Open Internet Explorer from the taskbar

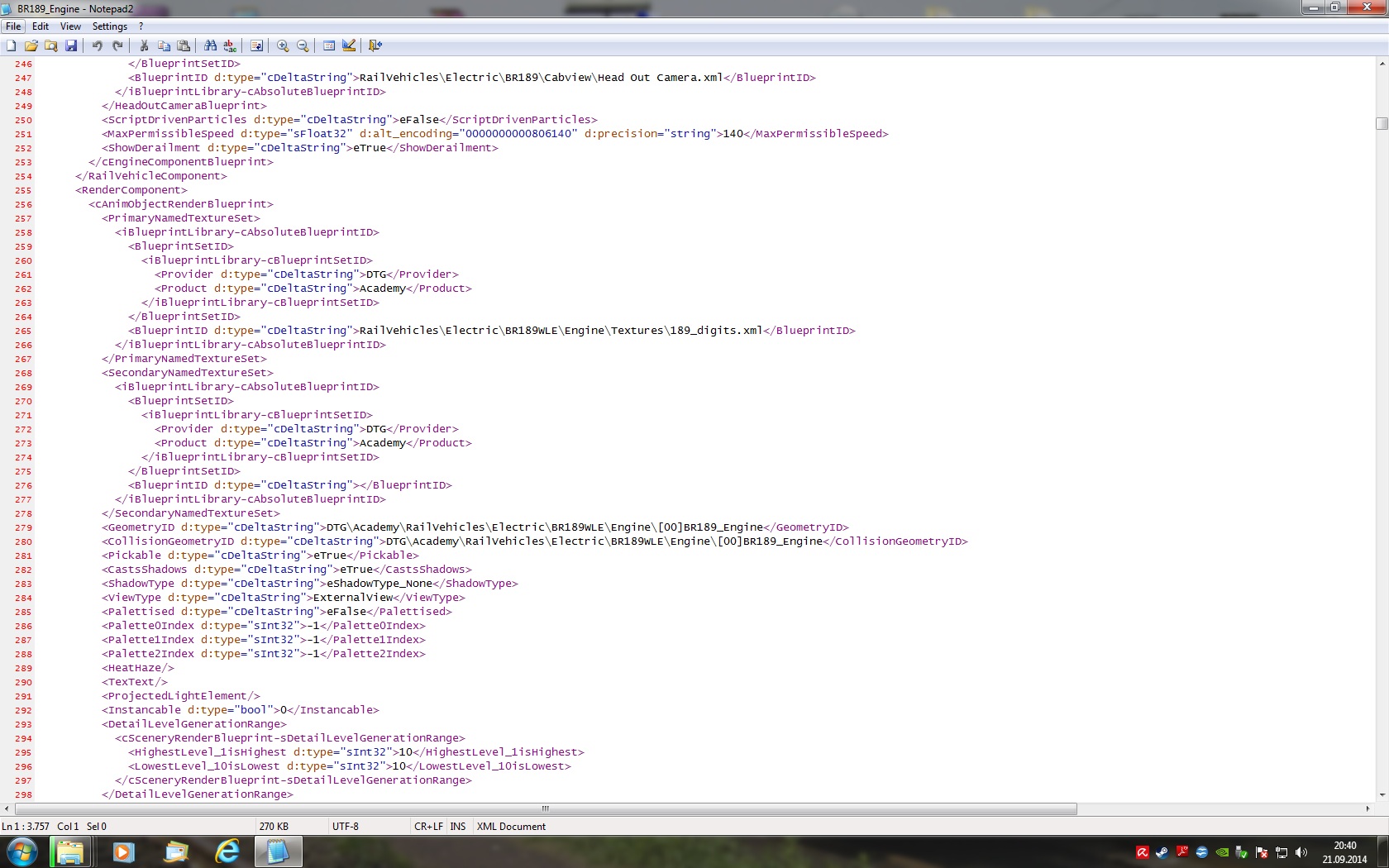tap(227, 851)
